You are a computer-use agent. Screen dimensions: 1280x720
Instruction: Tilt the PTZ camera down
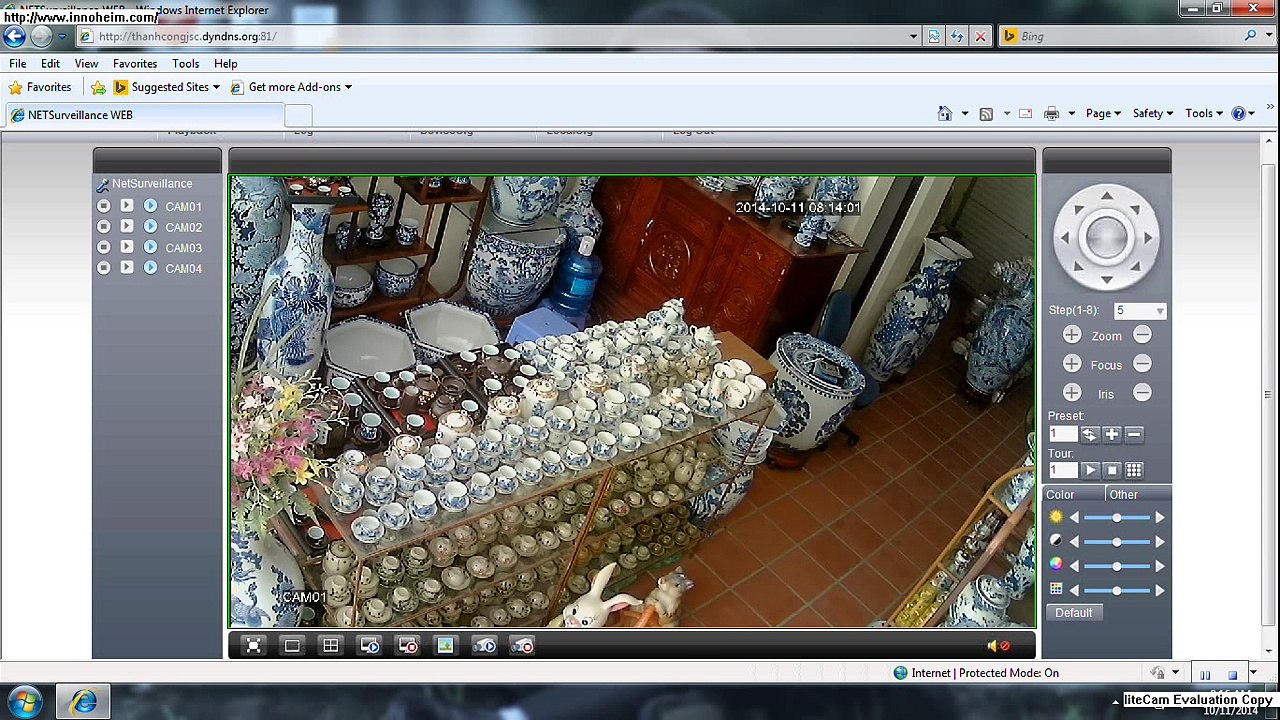tap(1106, 279)
